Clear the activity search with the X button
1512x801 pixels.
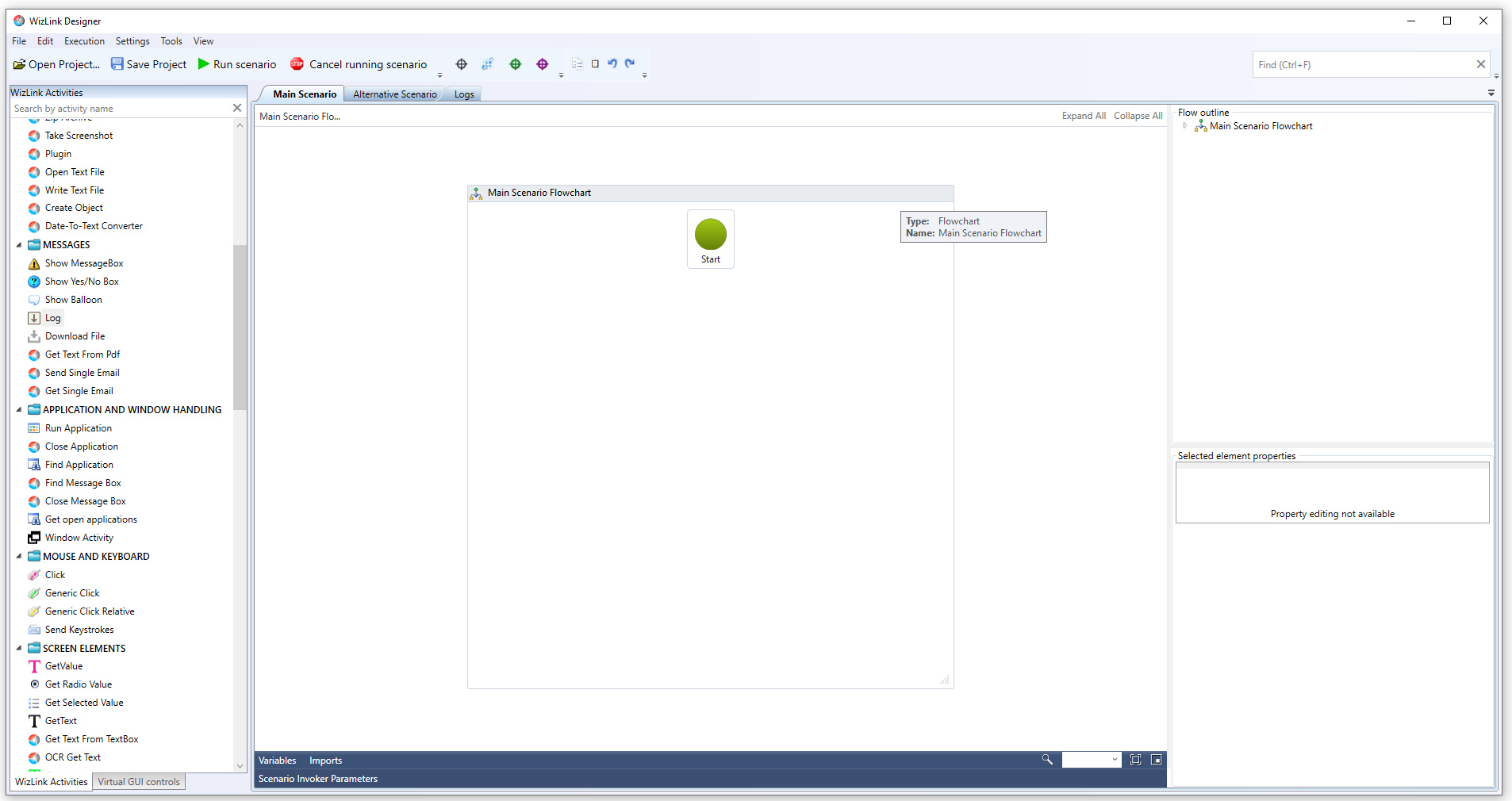click(x=236, y=108)
